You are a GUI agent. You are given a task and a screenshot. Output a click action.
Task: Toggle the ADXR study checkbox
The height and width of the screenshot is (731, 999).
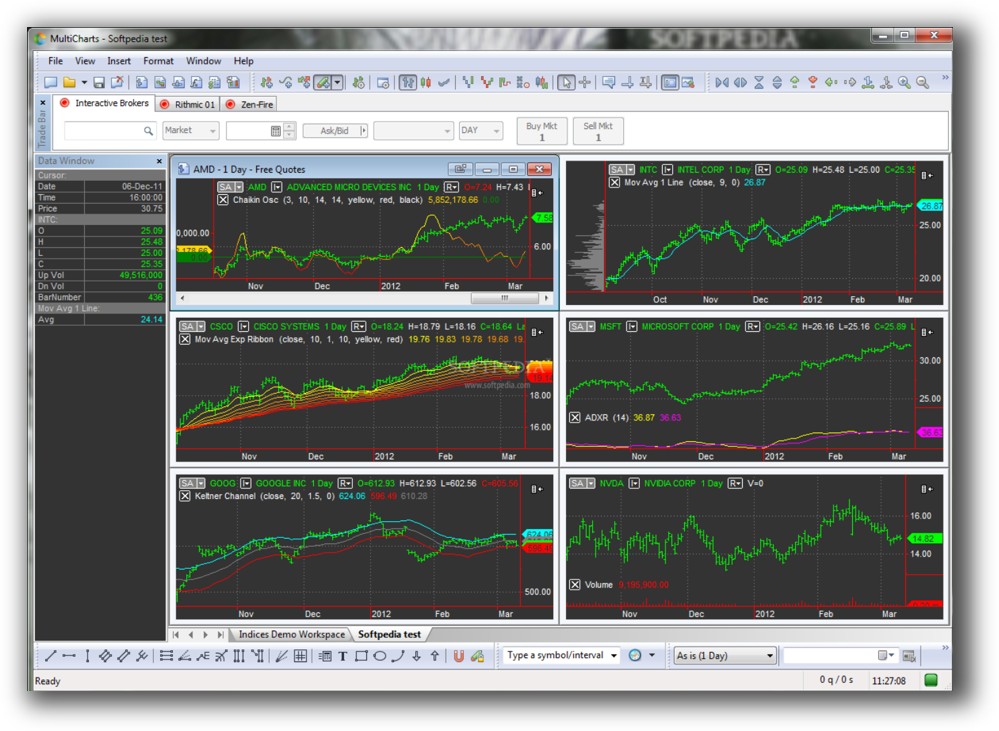(575, 417)
